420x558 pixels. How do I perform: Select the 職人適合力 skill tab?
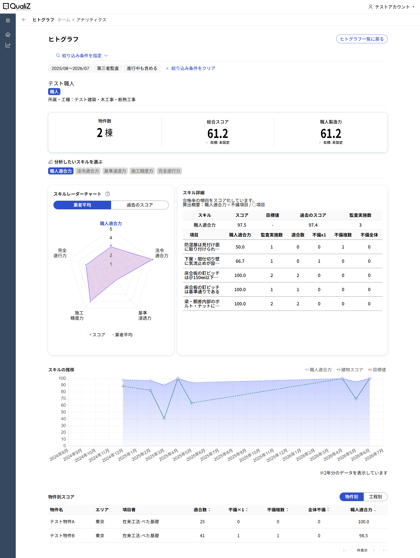point(61,171)
